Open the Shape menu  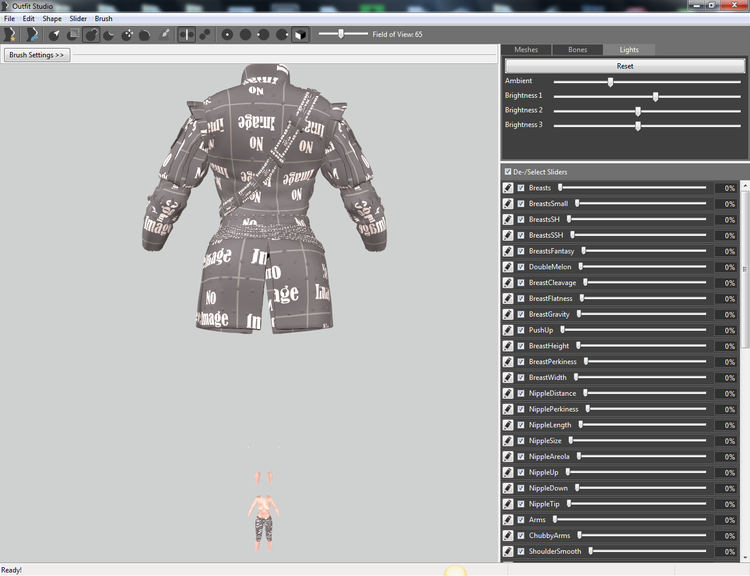point(52,19)
